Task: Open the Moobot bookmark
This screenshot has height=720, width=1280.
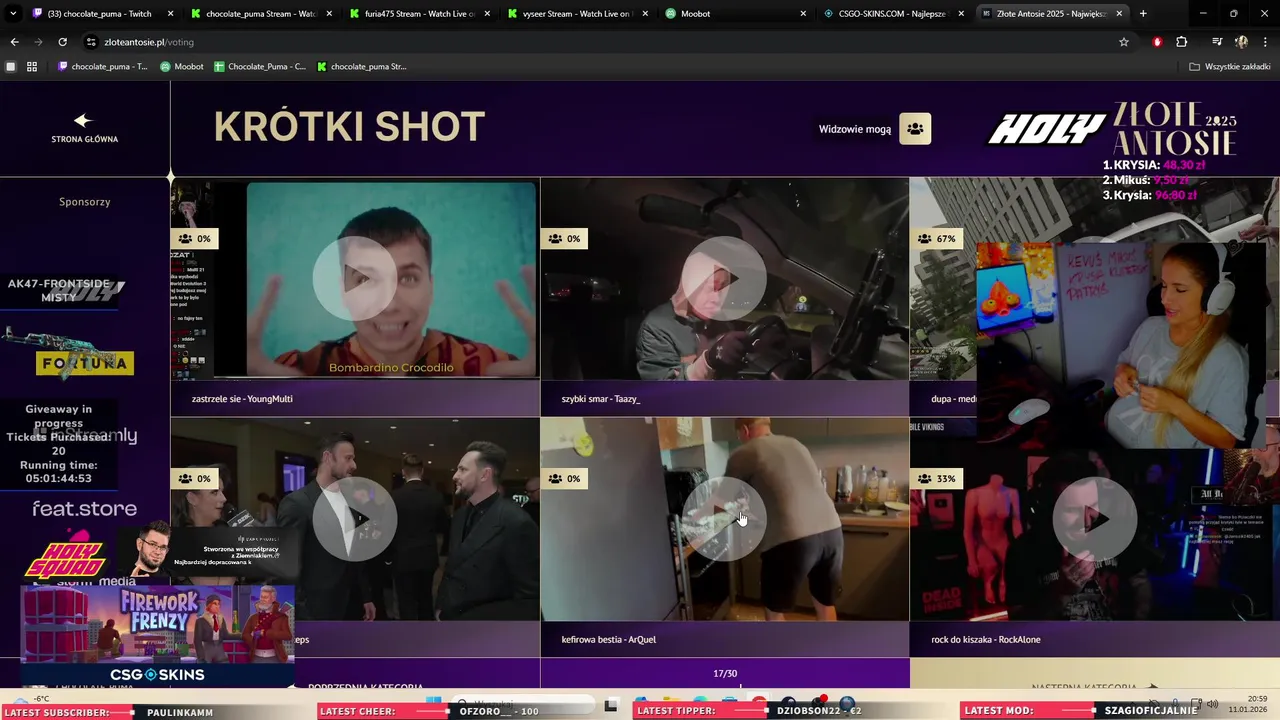Action: point(182,67)
